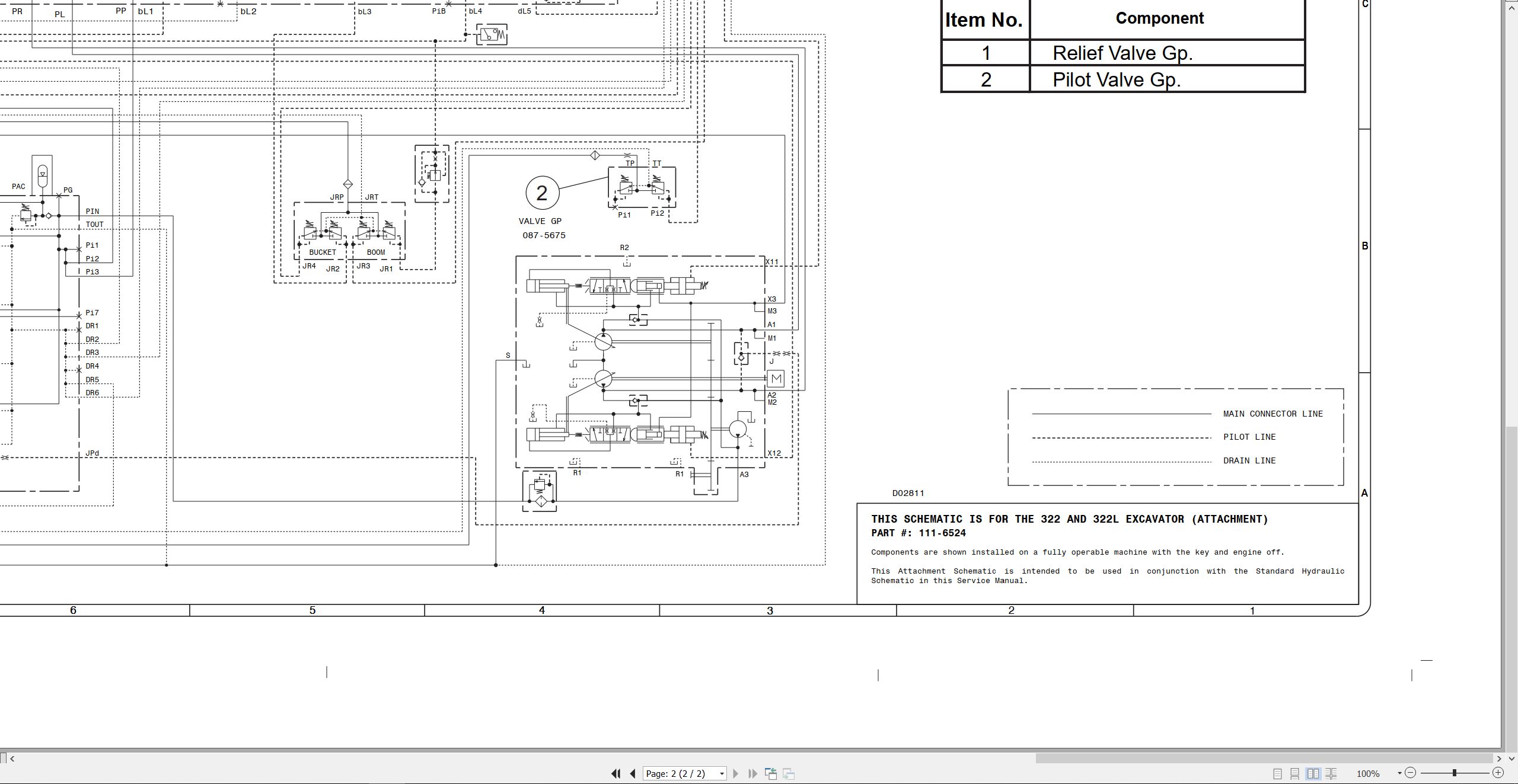Open the 100% zoom level dropdown
The height and width of the screenshot is (784, 1518).
pyautogui.click(x=1399, y=773)
